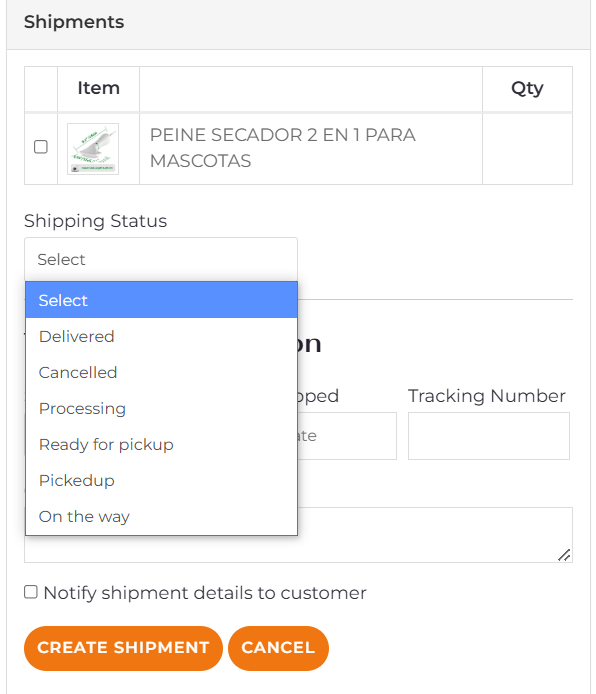Click the PEINE SECADOR 2 EN 1 item name

[282, 148]
